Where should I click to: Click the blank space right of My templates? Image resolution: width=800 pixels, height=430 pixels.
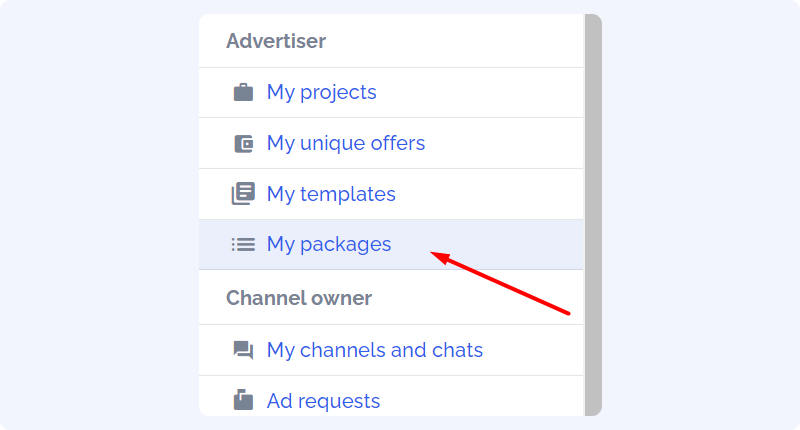click(489, 194)
